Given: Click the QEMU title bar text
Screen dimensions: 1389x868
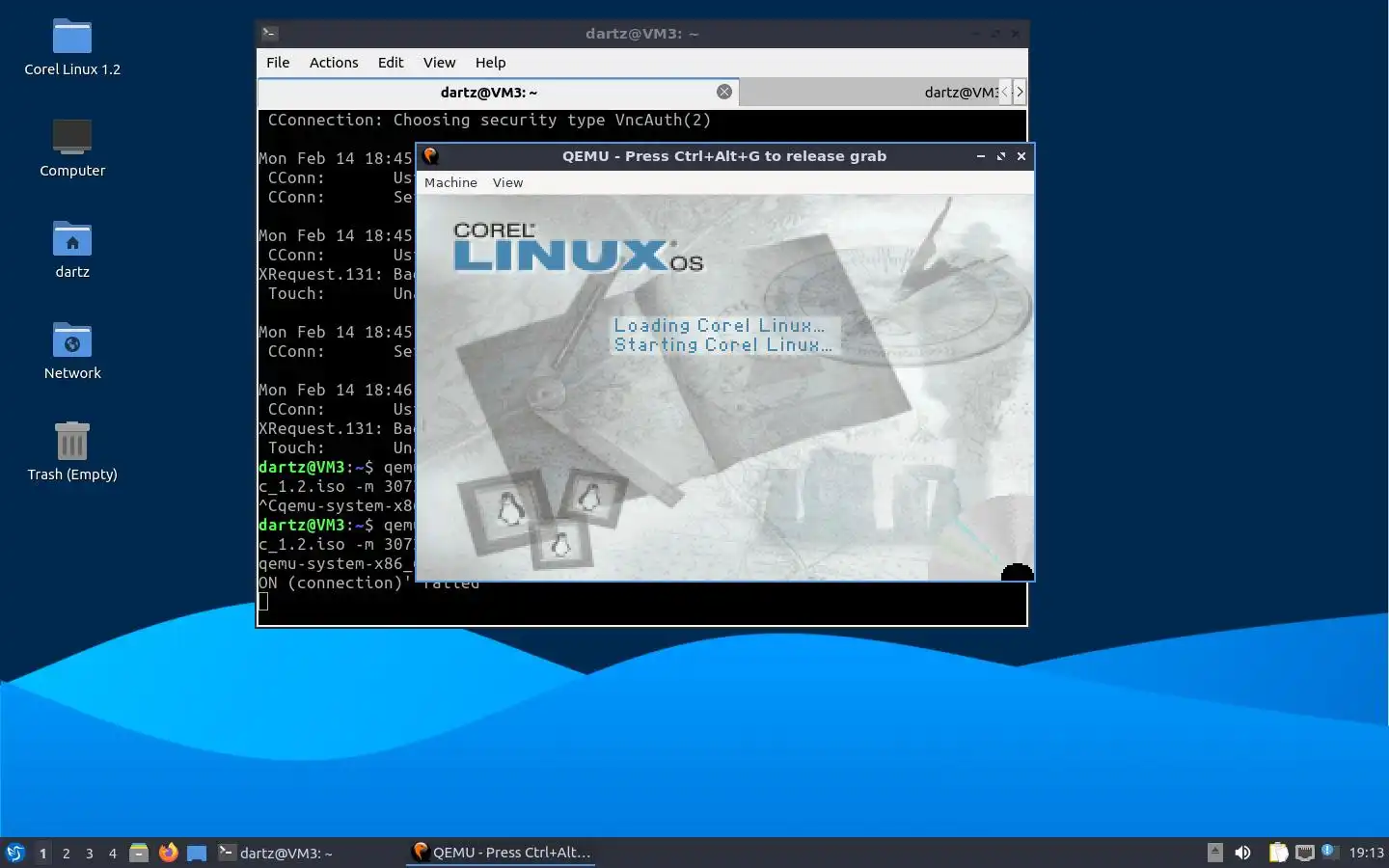Looking at the screenshot, I should point(724,156).
